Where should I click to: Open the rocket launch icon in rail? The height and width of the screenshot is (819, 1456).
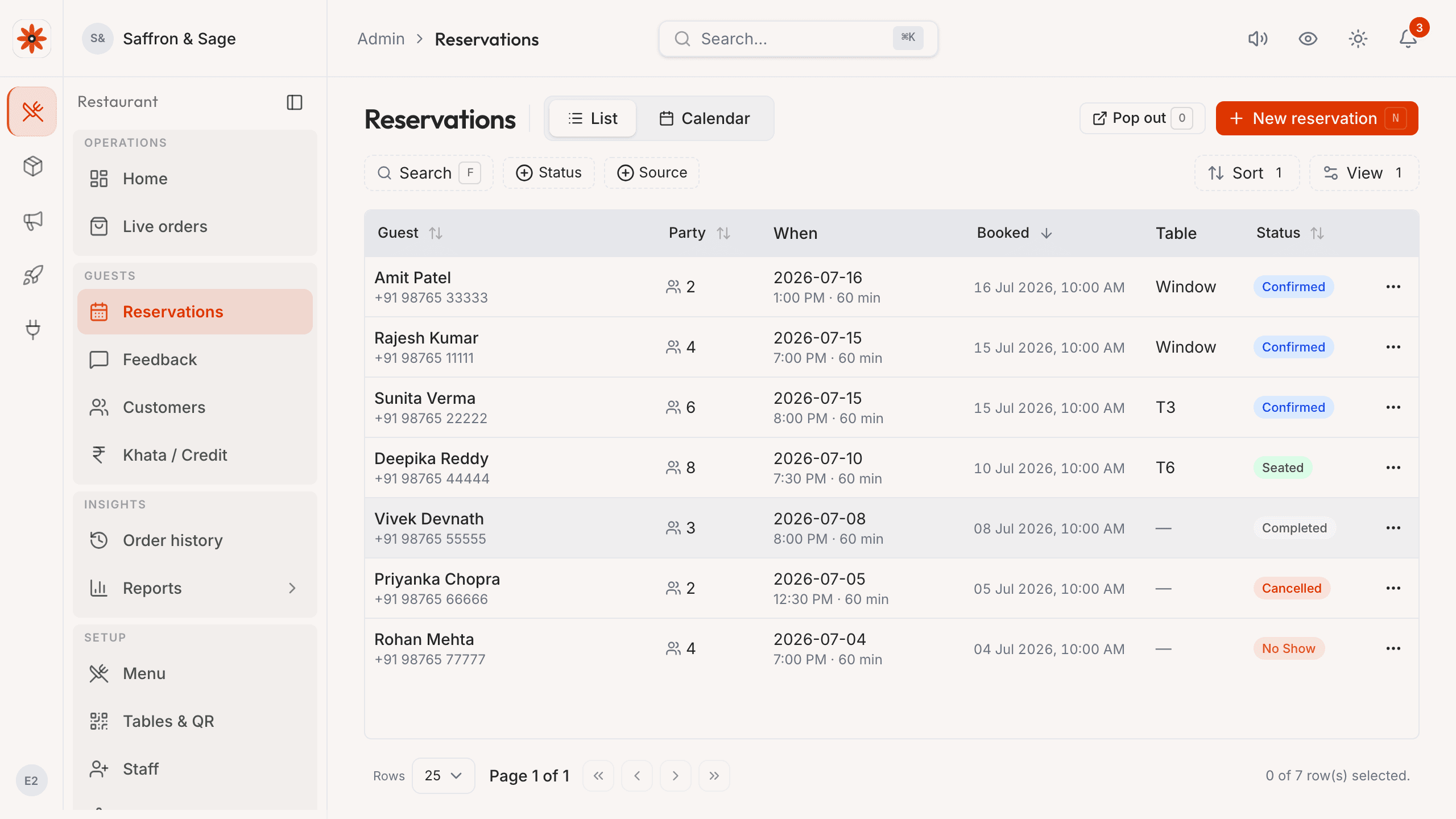click(32, 275)
